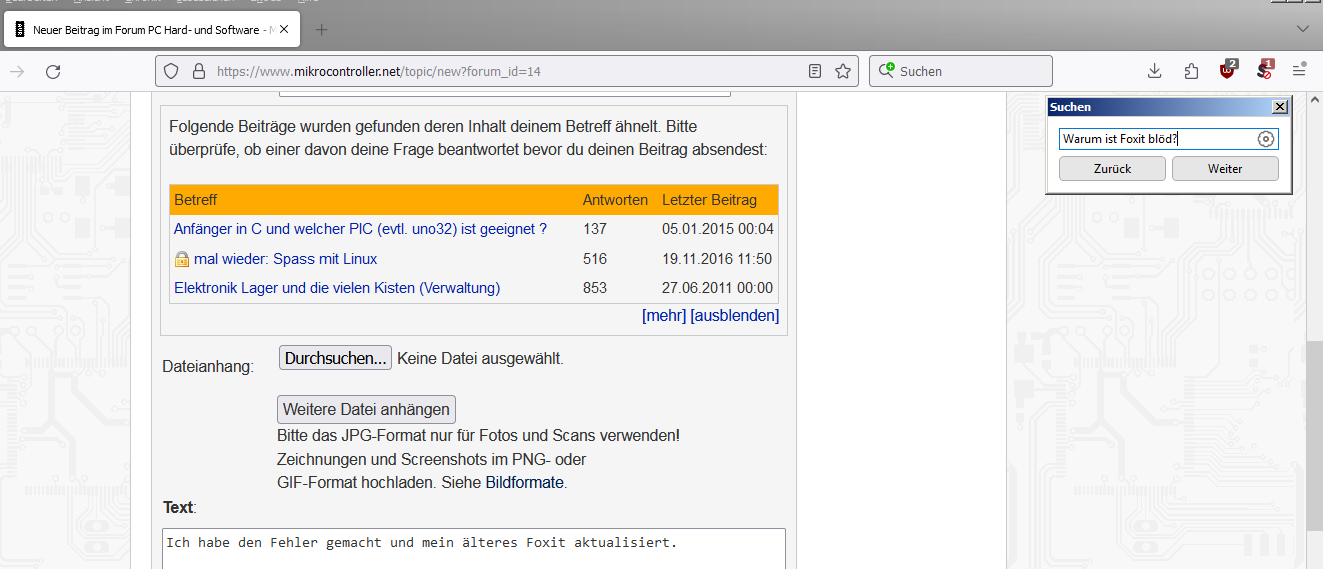The width and height of the screenshot is (1325, 569).
Task: Select the Neuer Beitrag browser tab
Action: 152,29
